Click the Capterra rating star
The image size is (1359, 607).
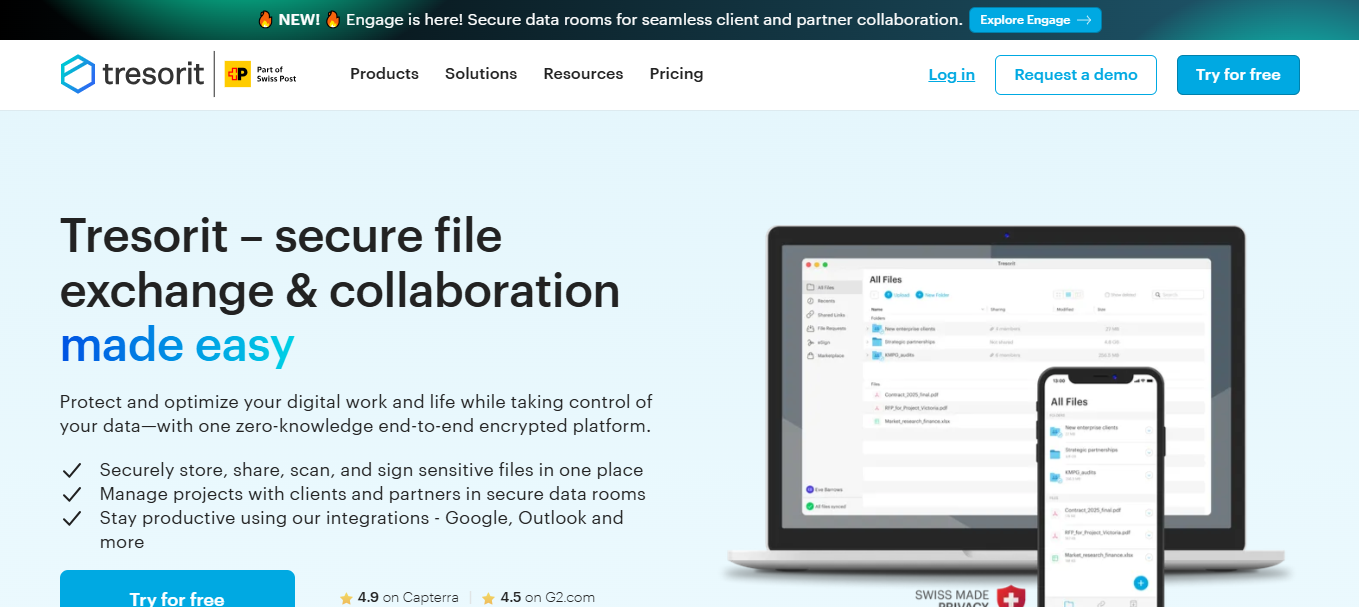346,598
